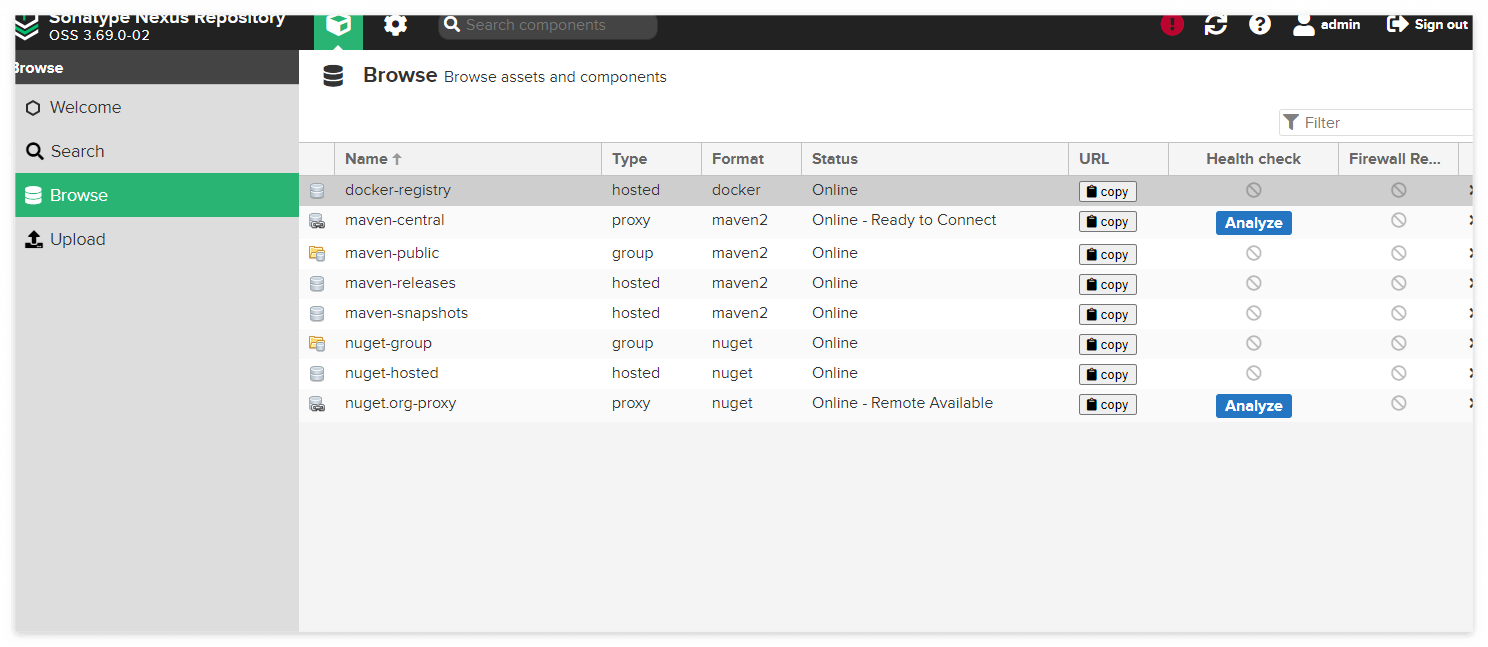The height and width of the screenshot is (647, 1488).
Task: Open the Browse cube icon in header
Action: pos(338,26)
